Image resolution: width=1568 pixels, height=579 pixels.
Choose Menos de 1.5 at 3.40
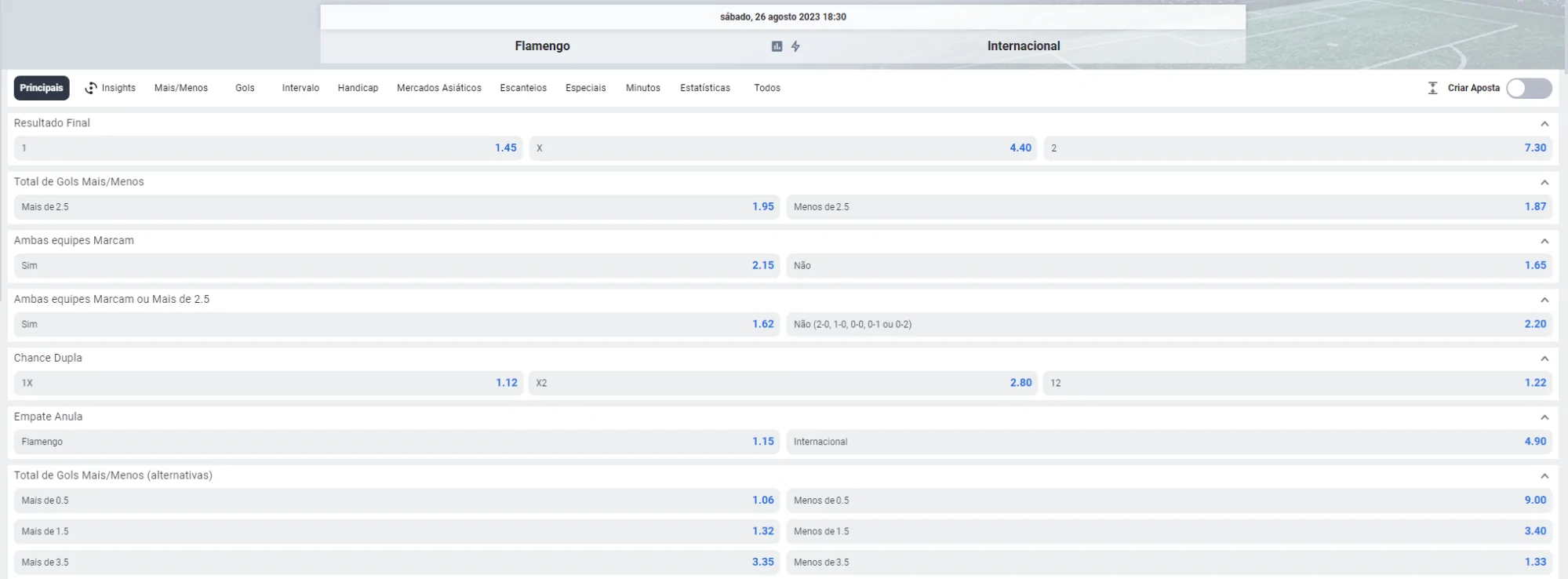tap(1170, 531)
